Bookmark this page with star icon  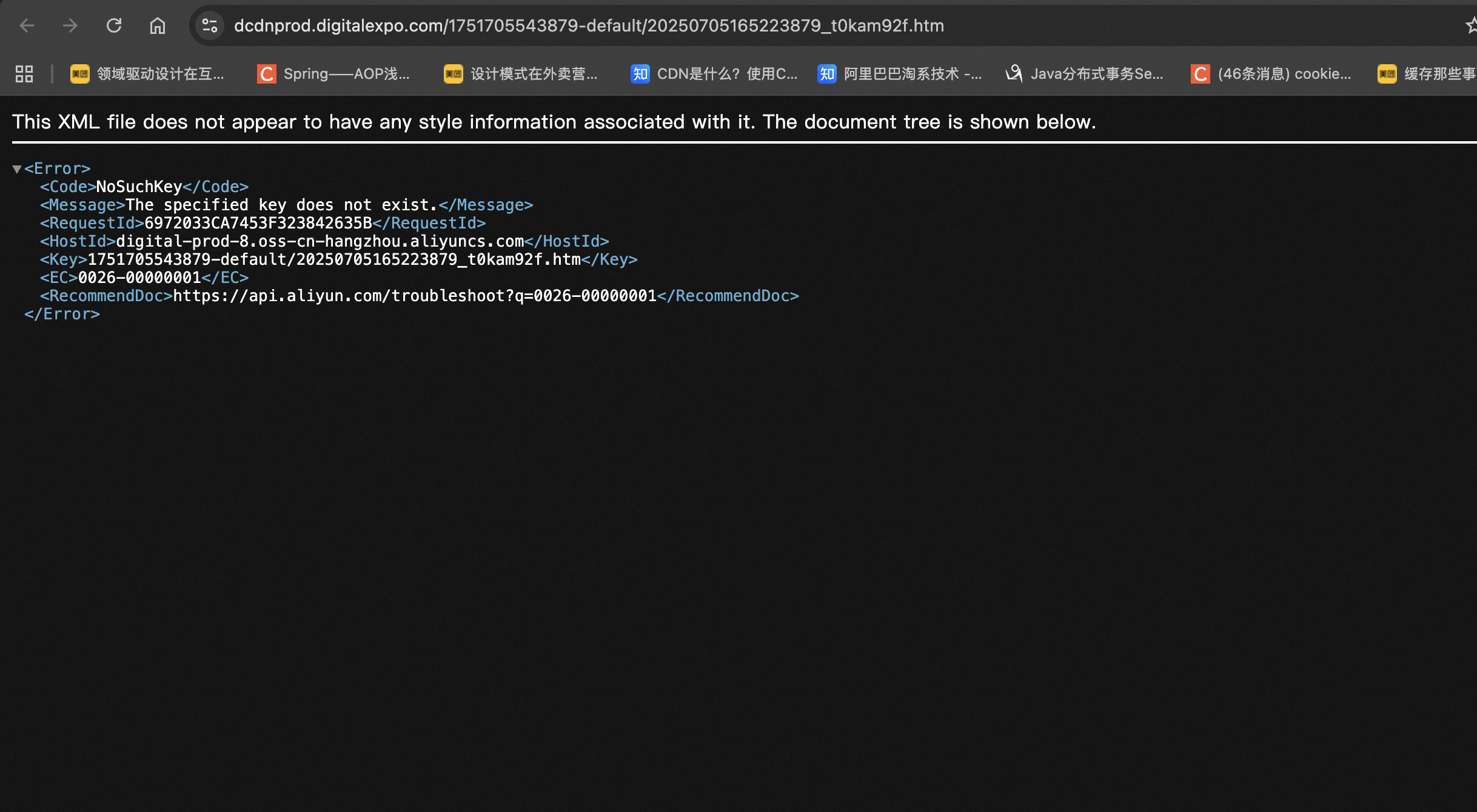[x=1471, y=25]
